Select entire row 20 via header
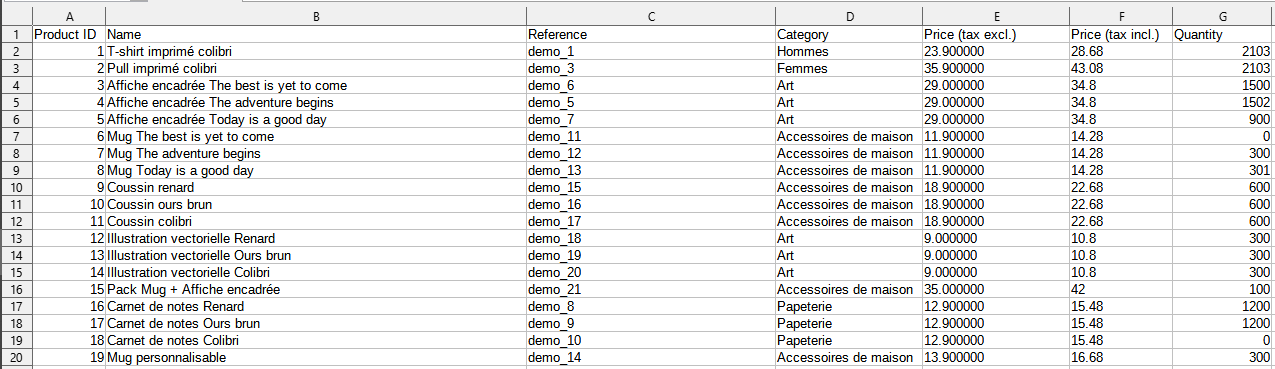The width and height of the screenshot is (1275, 369). click(x=16, y=357)
